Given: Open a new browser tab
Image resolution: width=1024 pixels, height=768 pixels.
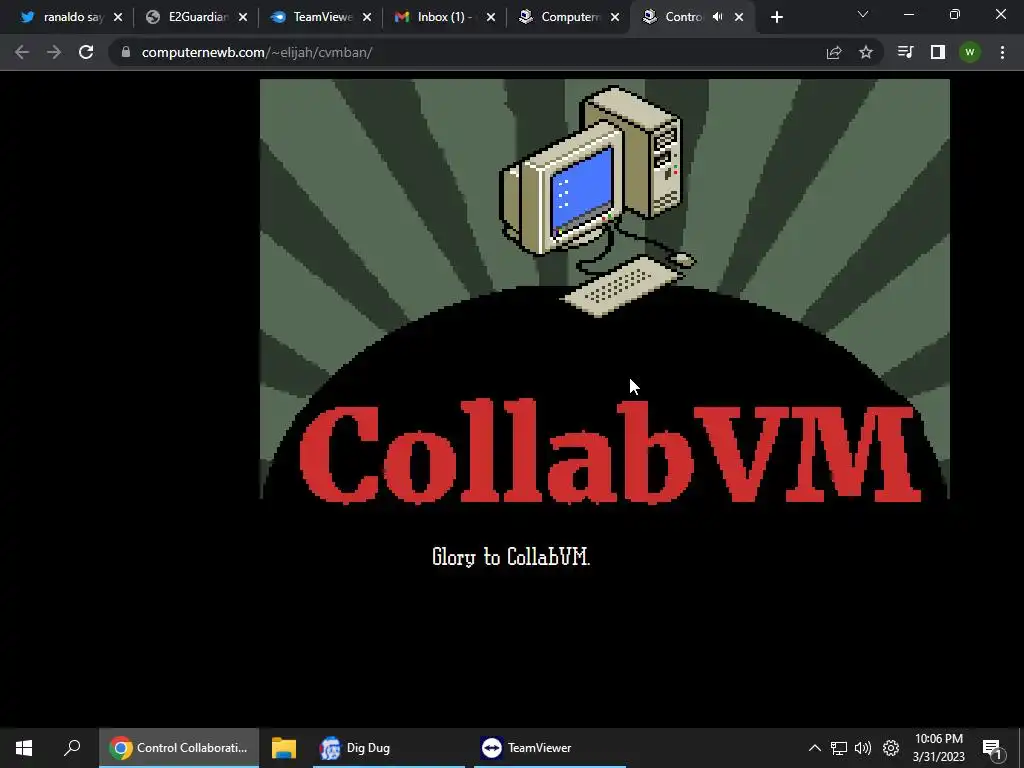Looking at the screenshot, I should [x=776, y=18].
